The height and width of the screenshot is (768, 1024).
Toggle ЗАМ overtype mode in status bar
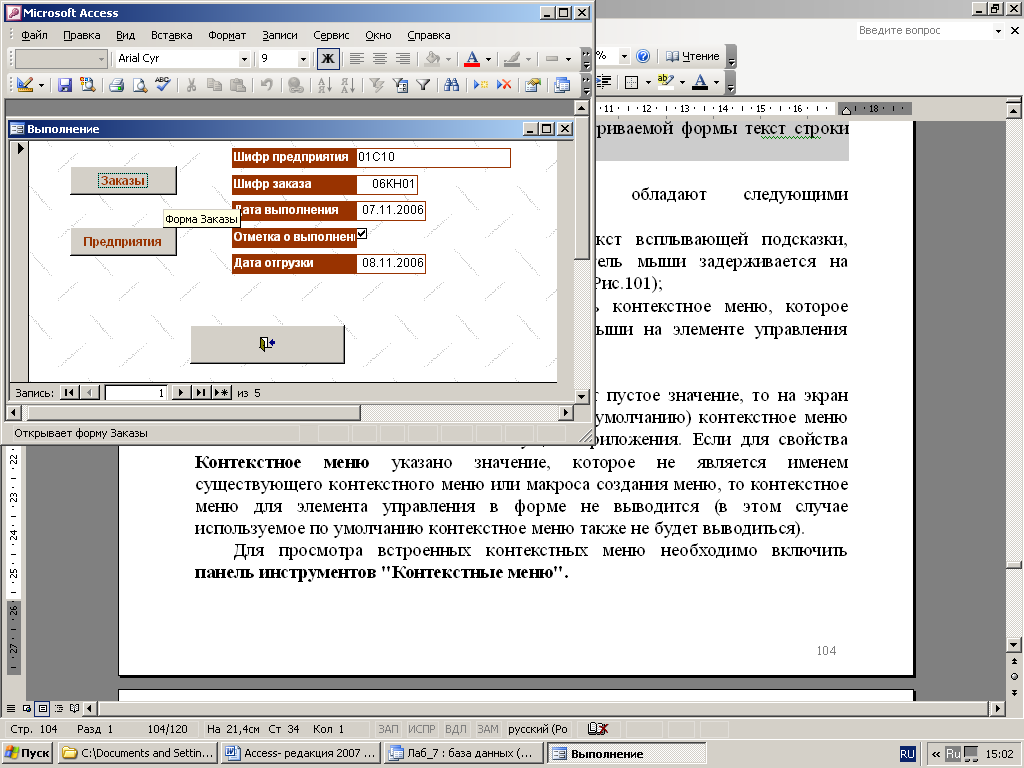coord(487,729)
